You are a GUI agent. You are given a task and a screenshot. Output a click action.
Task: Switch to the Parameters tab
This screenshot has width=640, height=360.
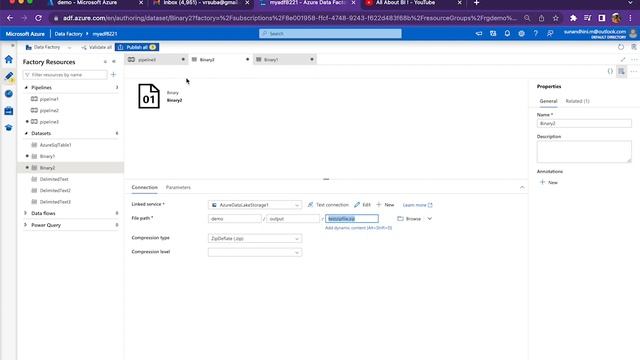point(178,187)
